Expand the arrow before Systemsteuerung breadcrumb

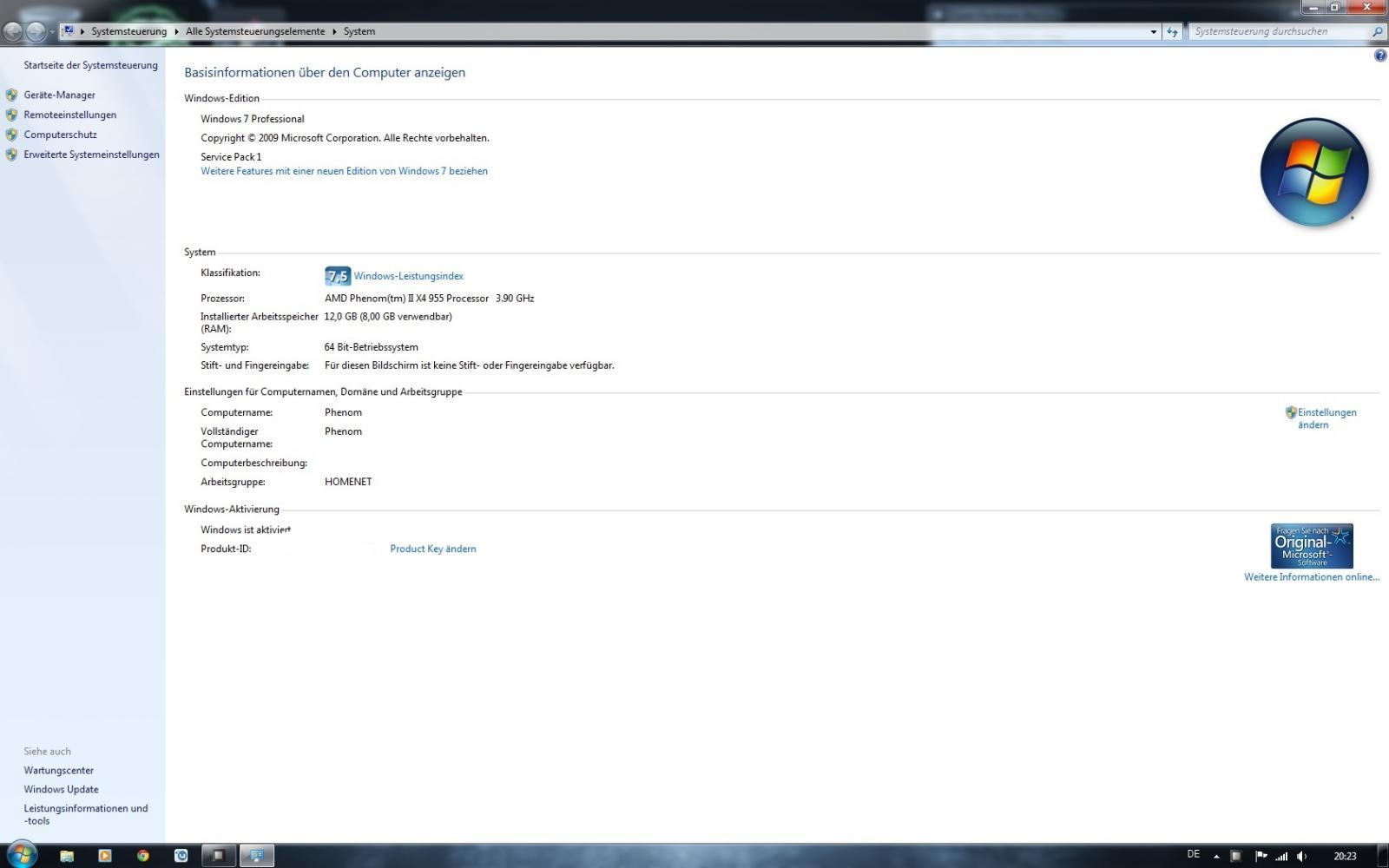(83, 31)
